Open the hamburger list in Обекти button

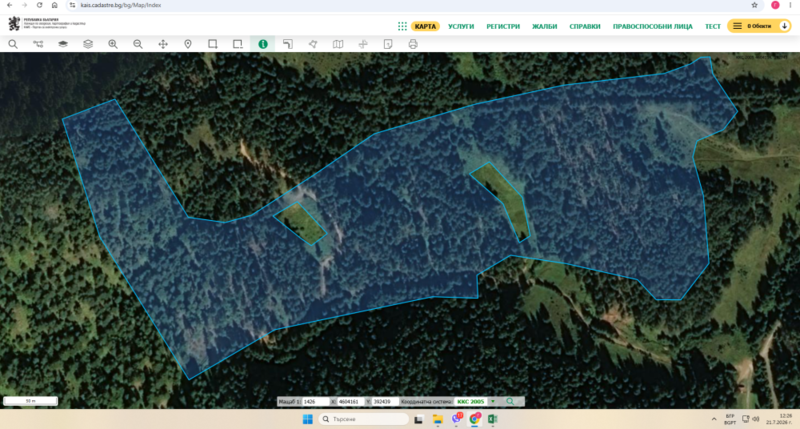[737, 26]
